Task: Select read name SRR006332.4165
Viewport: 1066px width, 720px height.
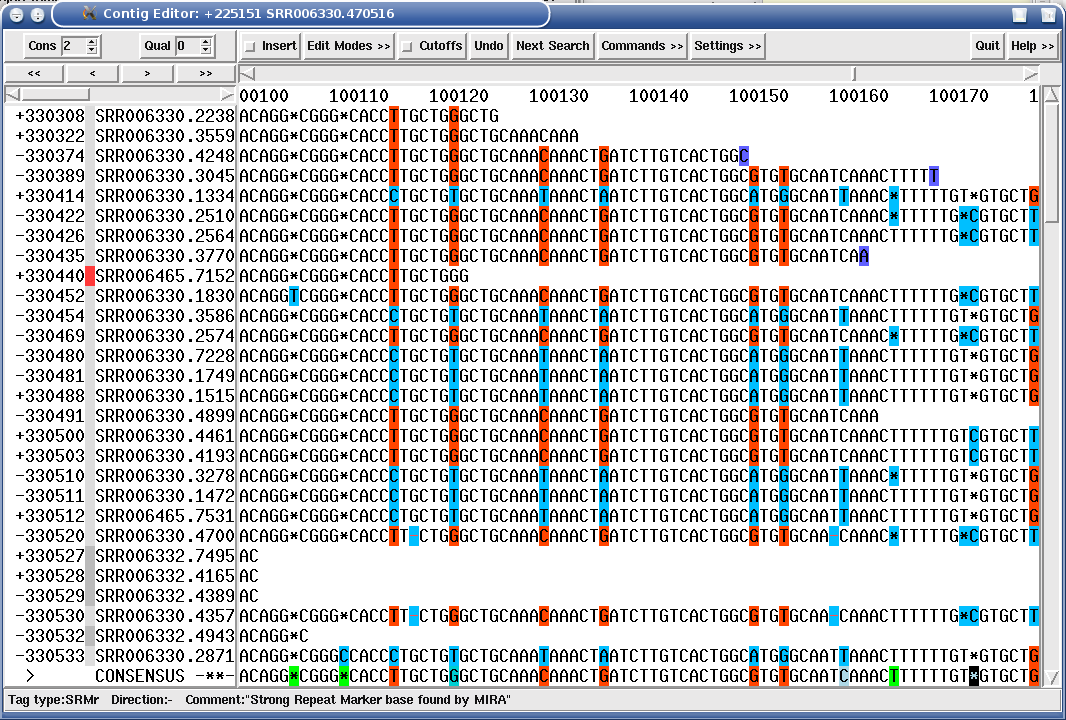Action: click(x=165, y=576)
